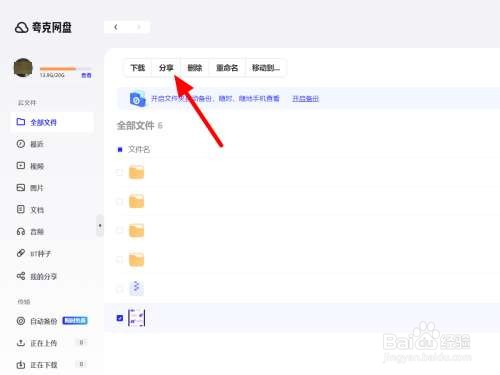Click the blue folder backup banner icon

[137, 99]
